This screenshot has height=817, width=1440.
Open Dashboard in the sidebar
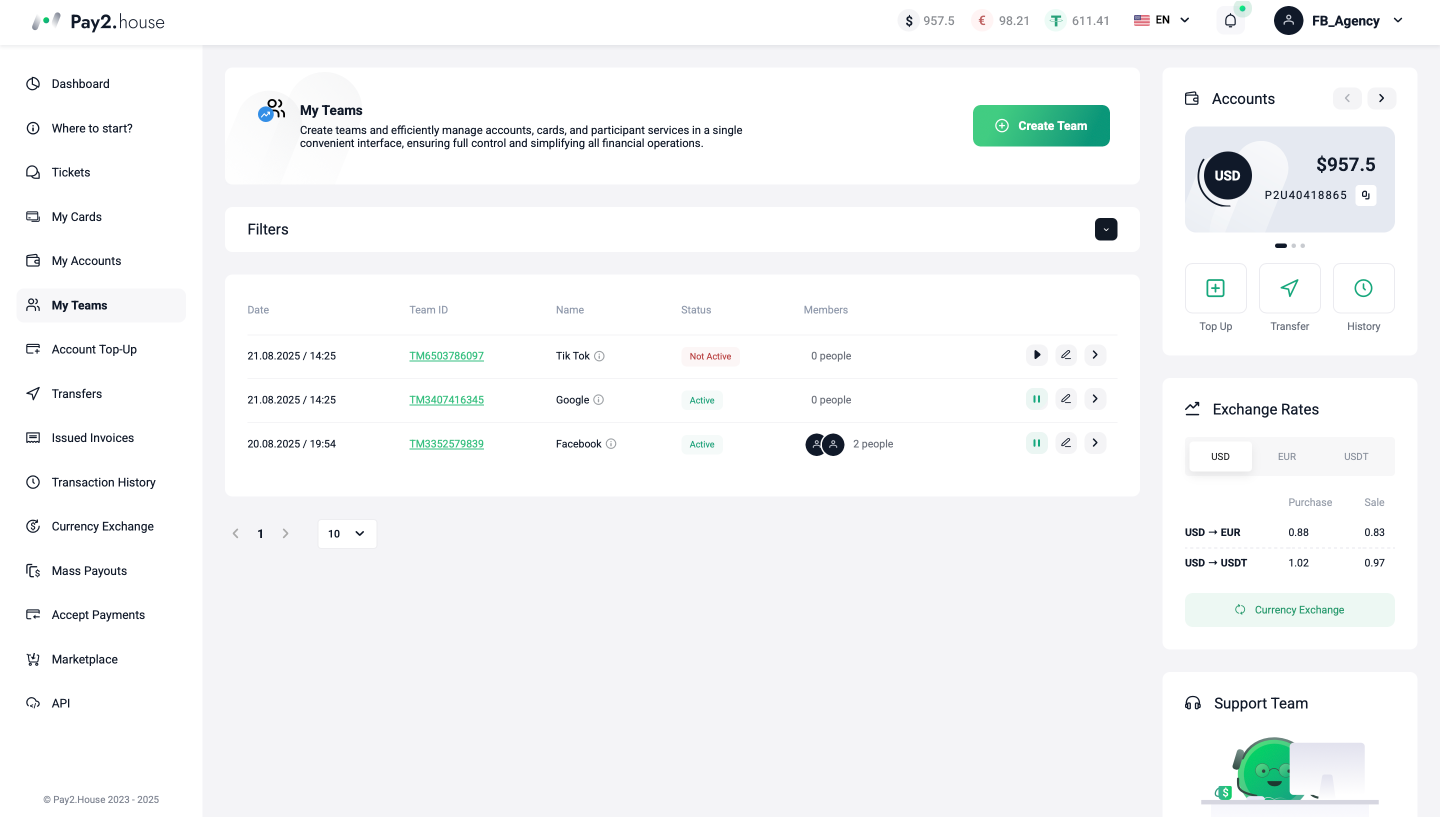point(101,84)
